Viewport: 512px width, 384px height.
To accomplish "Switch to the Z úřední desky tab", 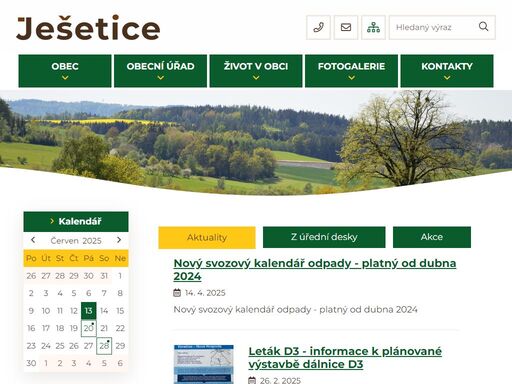I will click(x=324, y=237).
